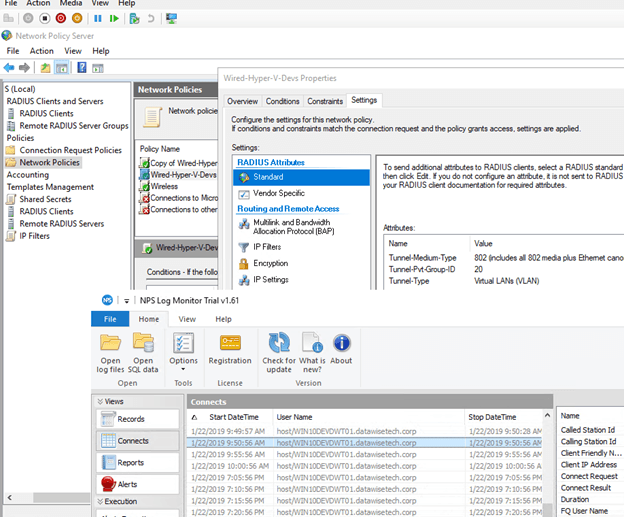Select Connections to Microsoft policy row

pyautogui.click(x=178, y=198)
